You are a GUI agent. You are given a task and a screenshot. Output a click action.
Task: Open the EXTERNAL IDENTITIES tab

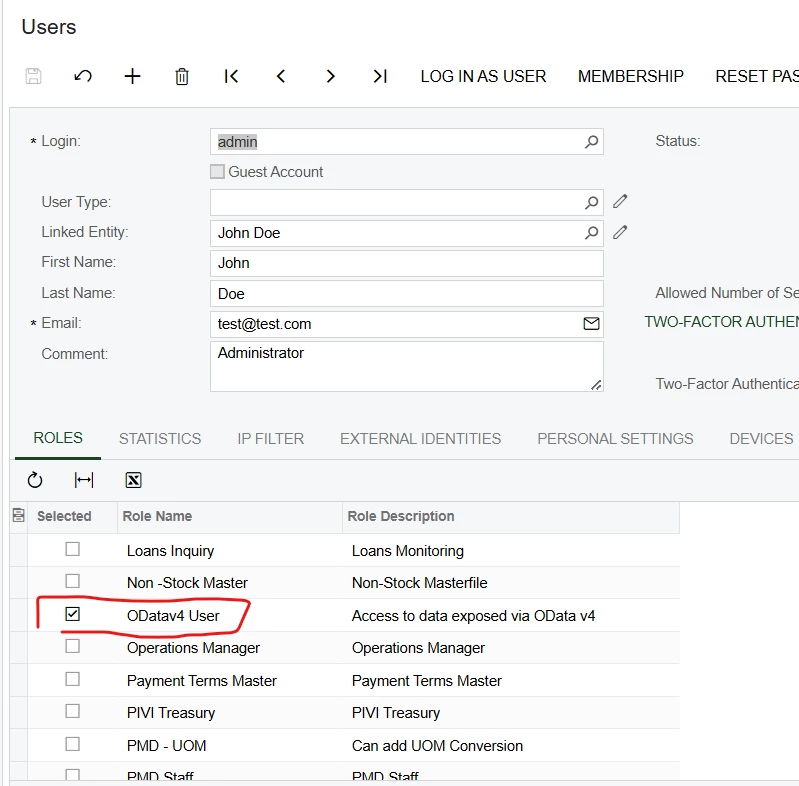(x=420, y=438)
